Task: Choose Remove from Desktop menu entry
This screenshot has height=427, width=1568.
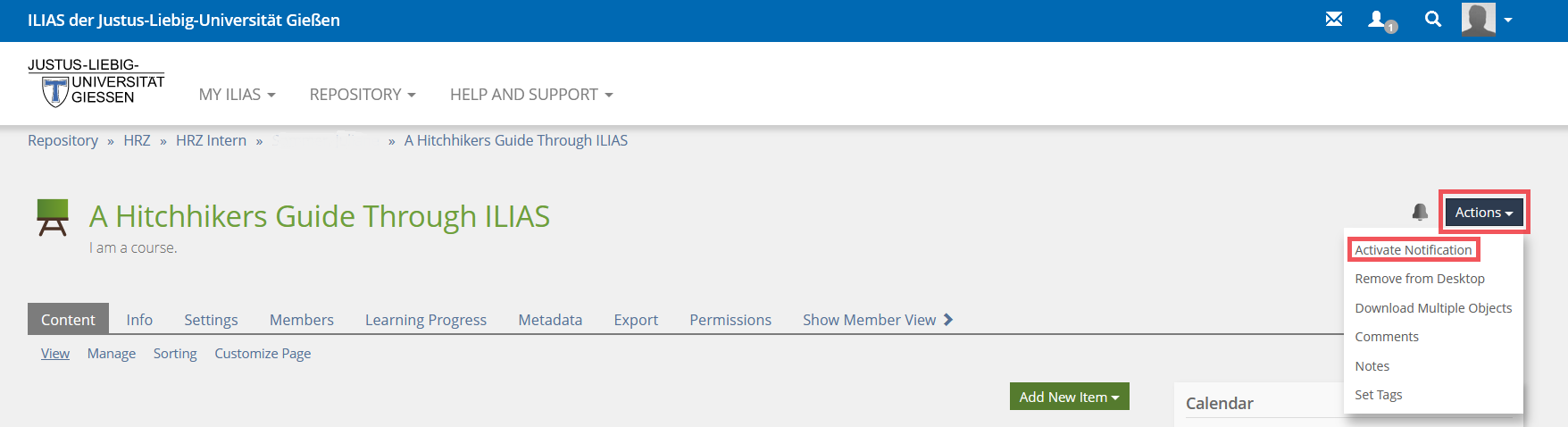Action: point(1419,279)
